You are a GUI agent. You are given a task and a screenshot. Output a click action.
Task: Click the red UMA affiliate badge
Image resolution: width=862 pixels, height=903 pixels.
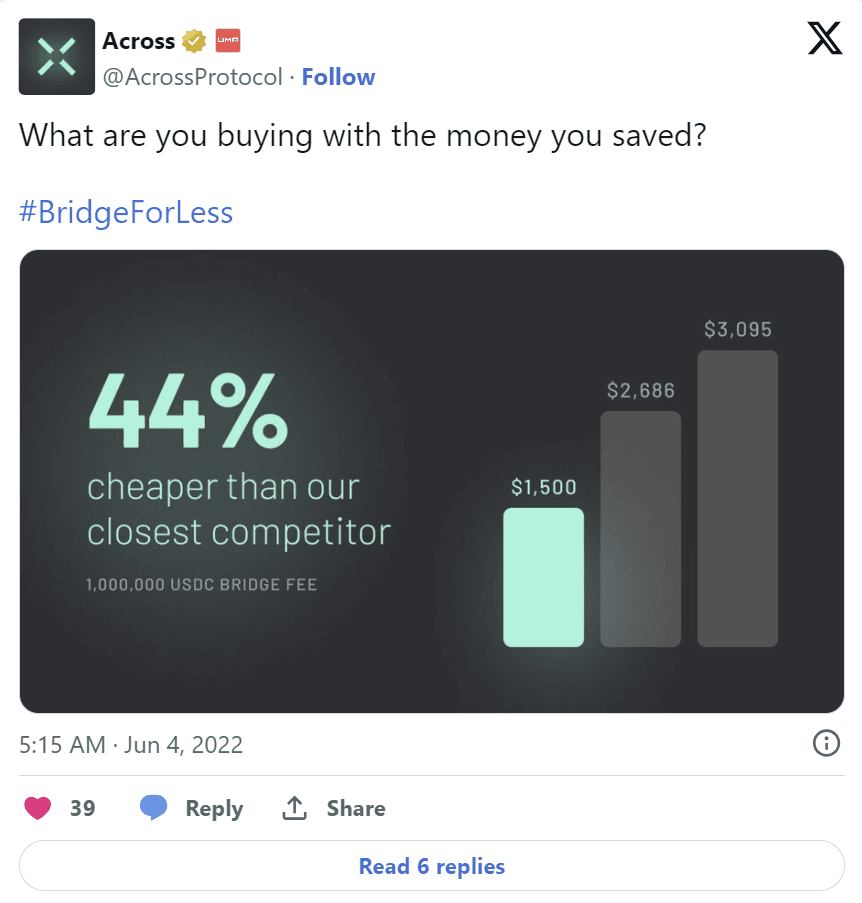tap(227, 41)
